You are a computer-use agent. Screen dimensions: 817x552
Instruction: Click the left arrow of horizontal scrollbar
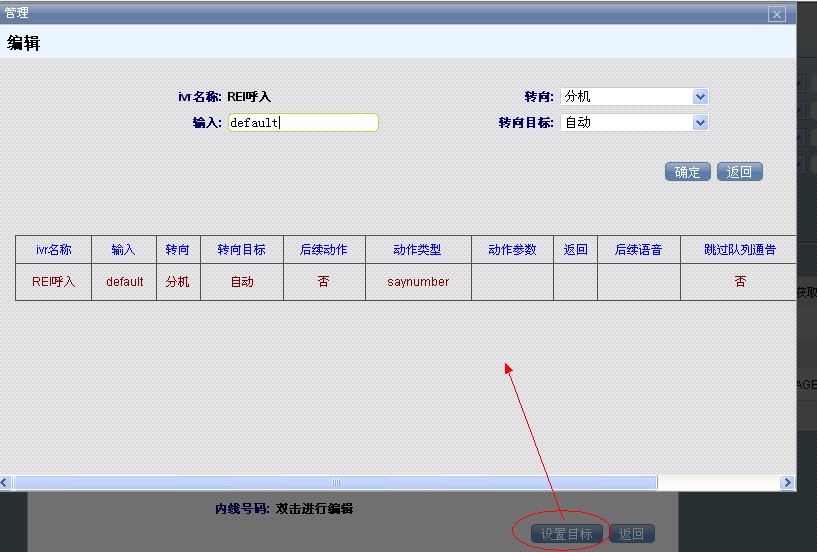6,483
